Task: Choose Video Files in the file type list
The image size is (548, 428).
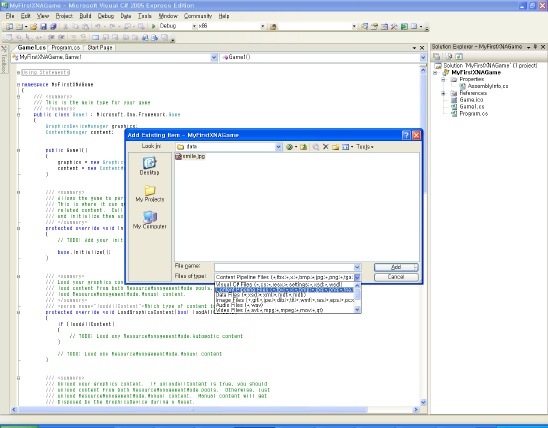Action: pos(284,310)
